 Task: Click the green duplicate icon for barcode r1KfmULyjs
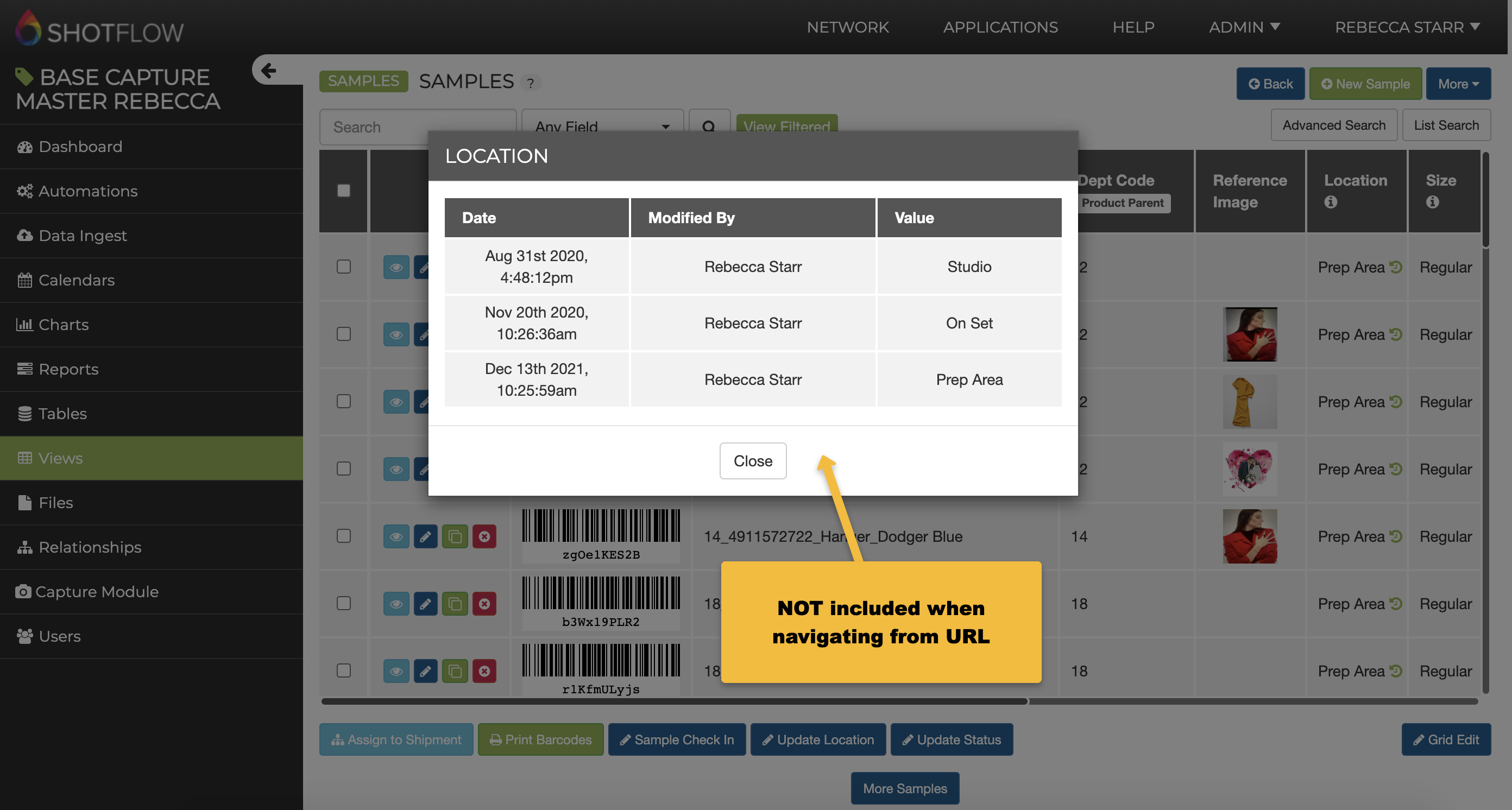point(455,671)
